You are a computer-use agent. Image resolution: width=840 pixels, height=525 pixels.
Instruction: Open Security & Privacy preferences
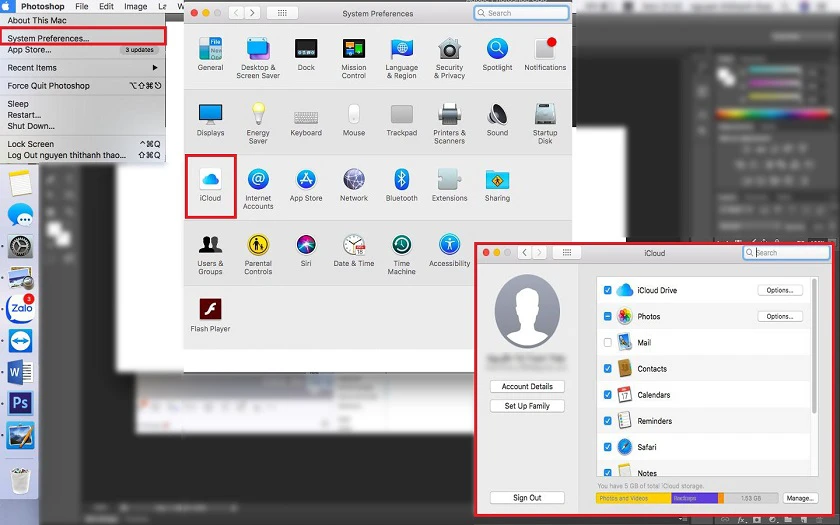[x=449, y=58]
